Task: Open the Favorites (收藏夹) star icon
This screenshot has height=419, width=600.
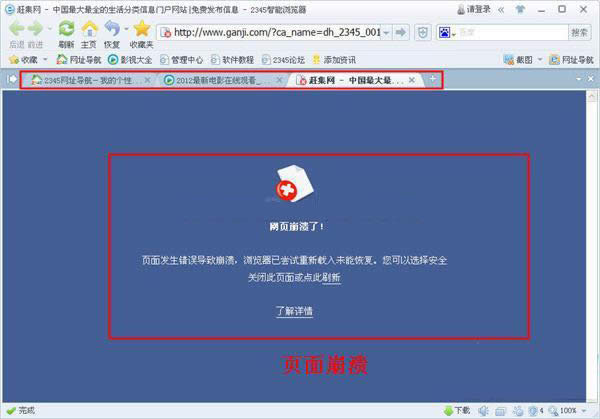Action: tap(142, 29)
